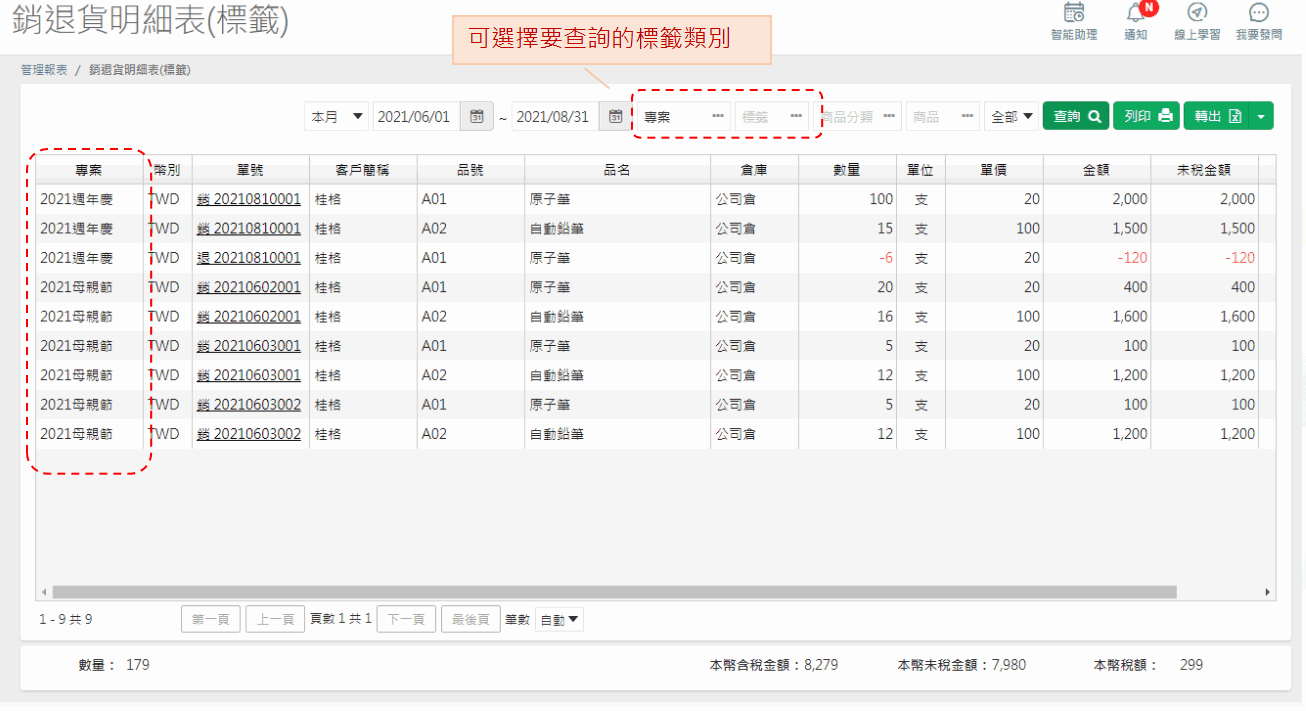
Task: Click breadcrumb 銷退貨明細表(標籤)
Action: point(139,70)
